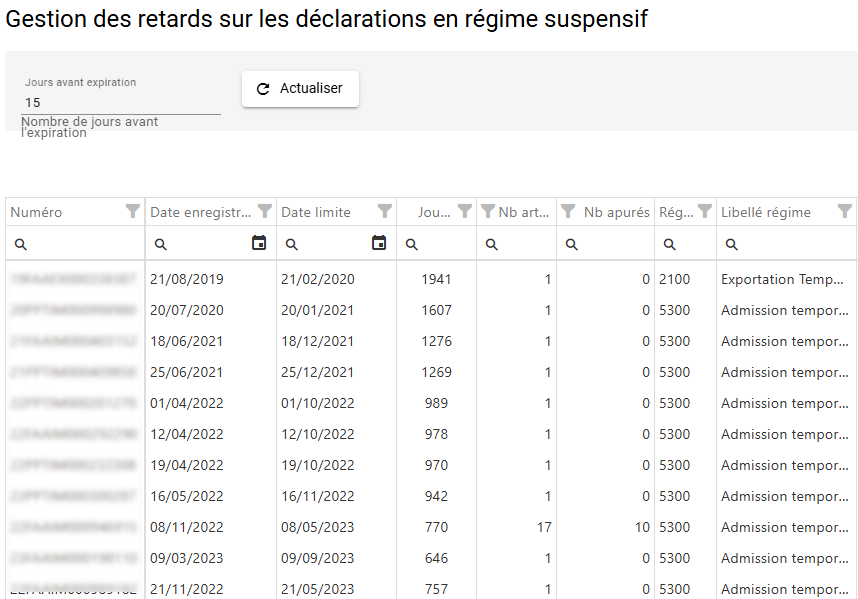Open the filter menu for Libellé régime column
Image resolution: width=858 pixels, height=599 pixels.
tap(845, 211)
